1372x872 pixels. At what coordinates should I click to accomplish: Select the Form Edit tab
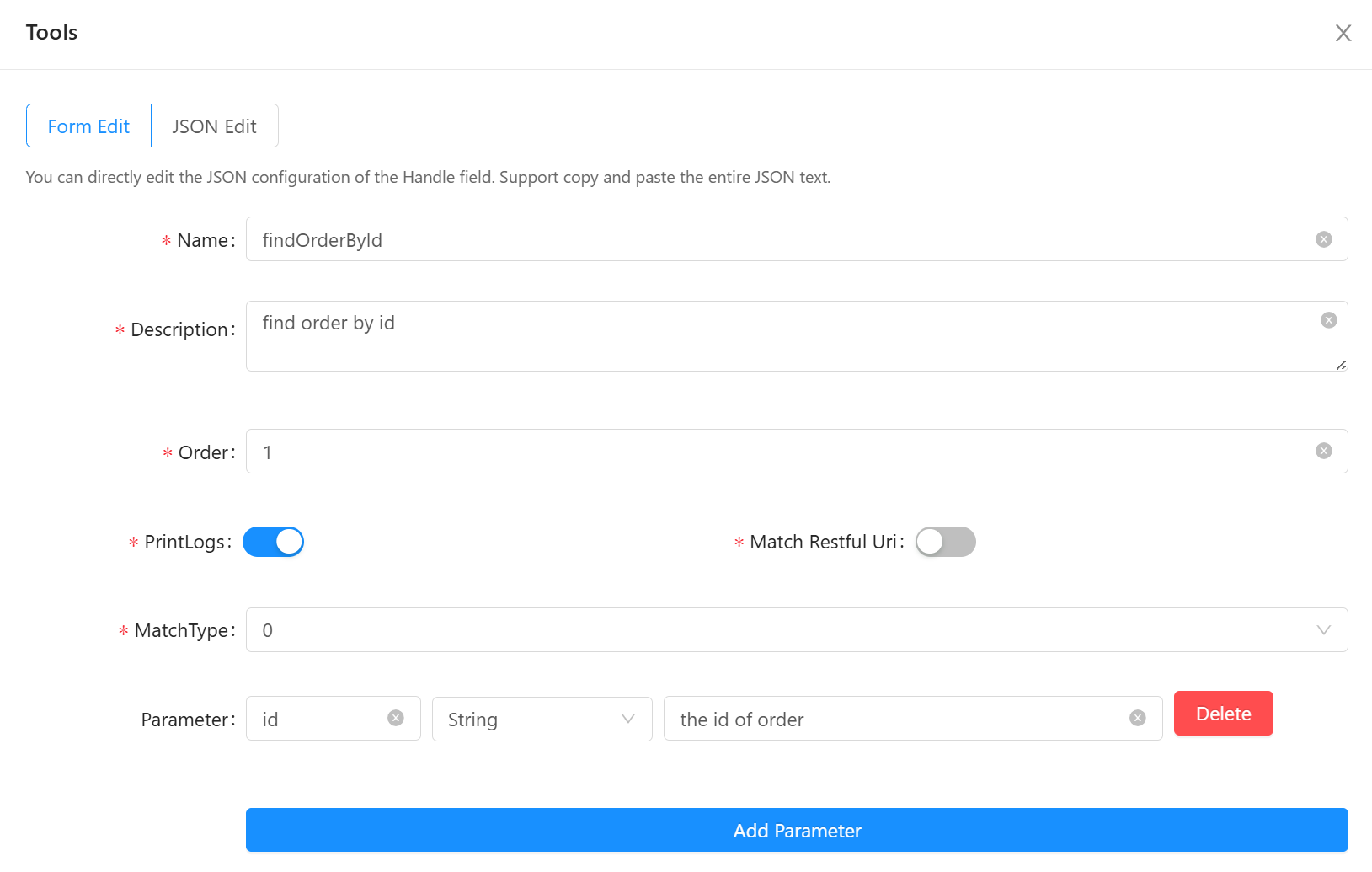[88, 126]
